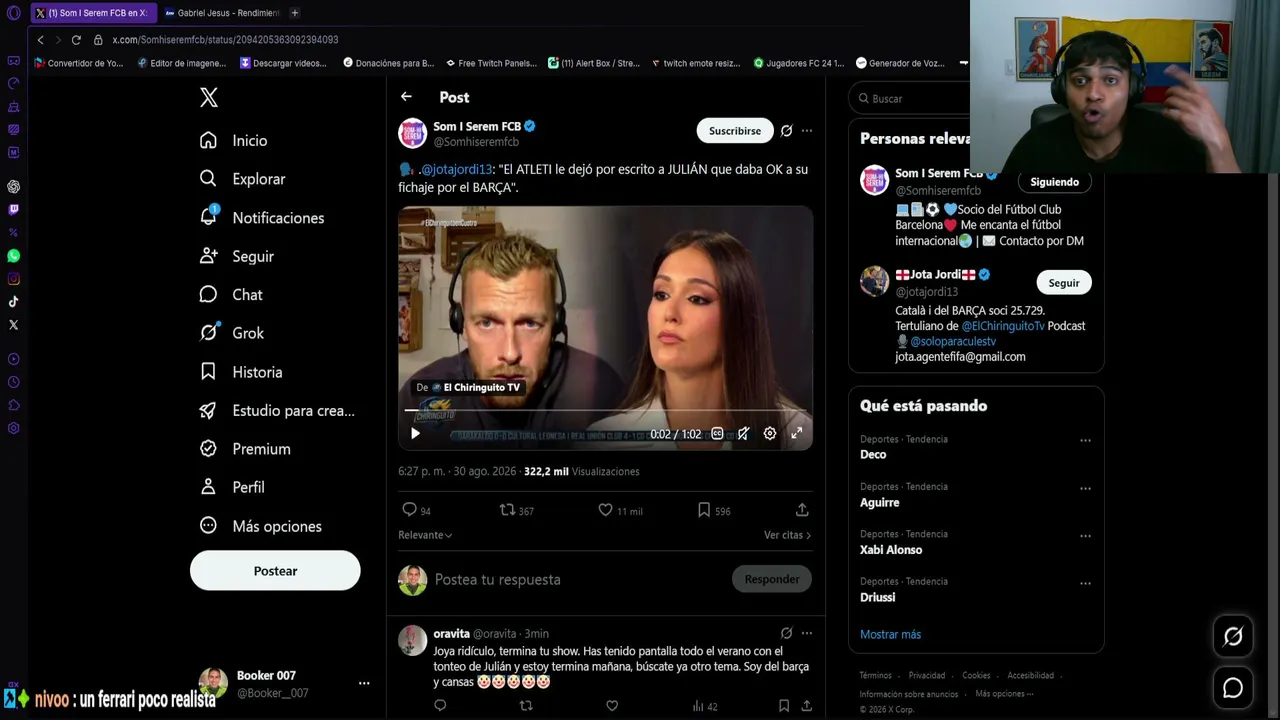Open the X logo home icon
1280x720 pixels.
click(x=208, y=97)
